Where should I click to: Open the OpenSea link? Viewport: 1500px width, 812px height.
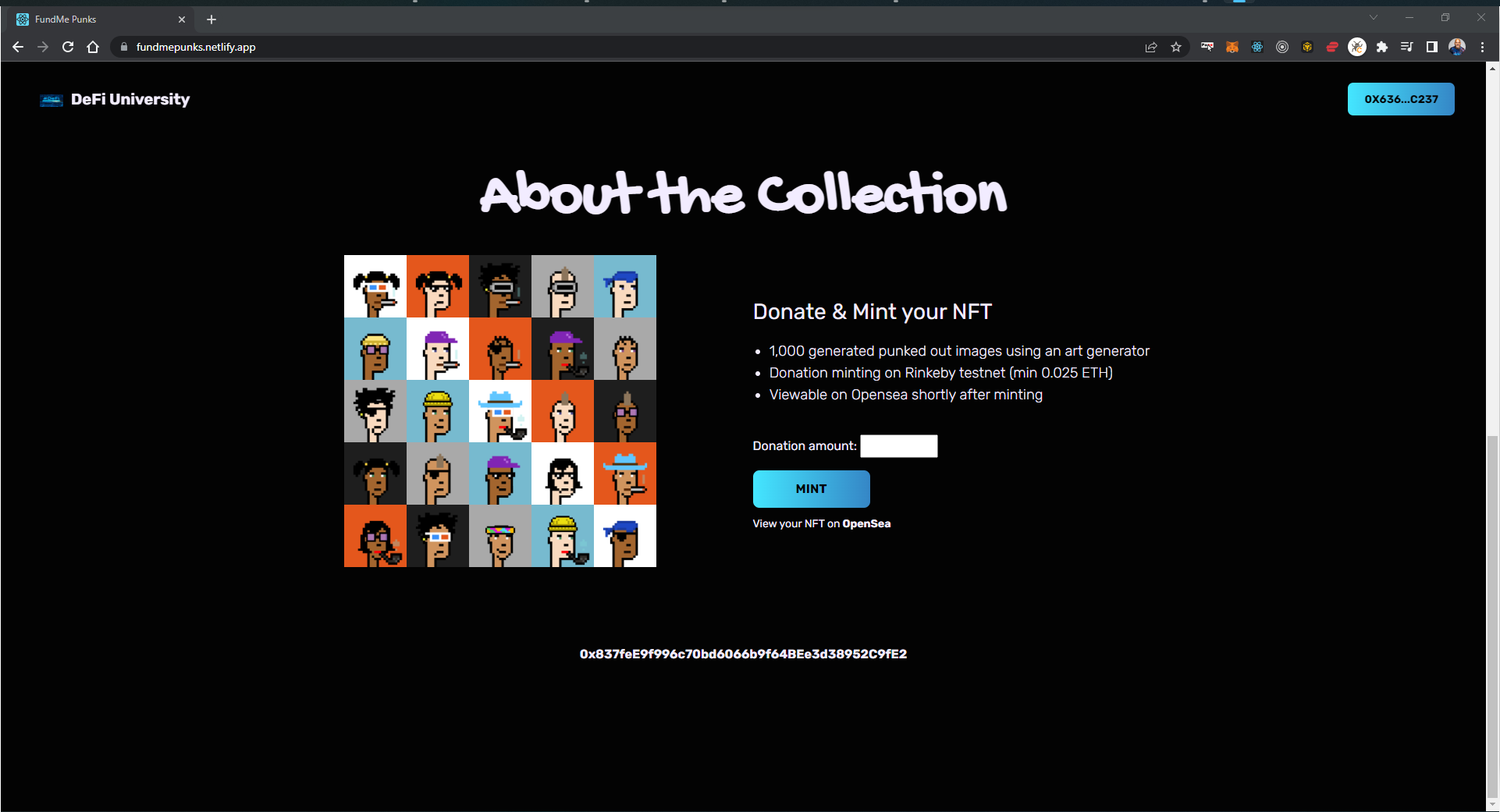tap(866, 523)
